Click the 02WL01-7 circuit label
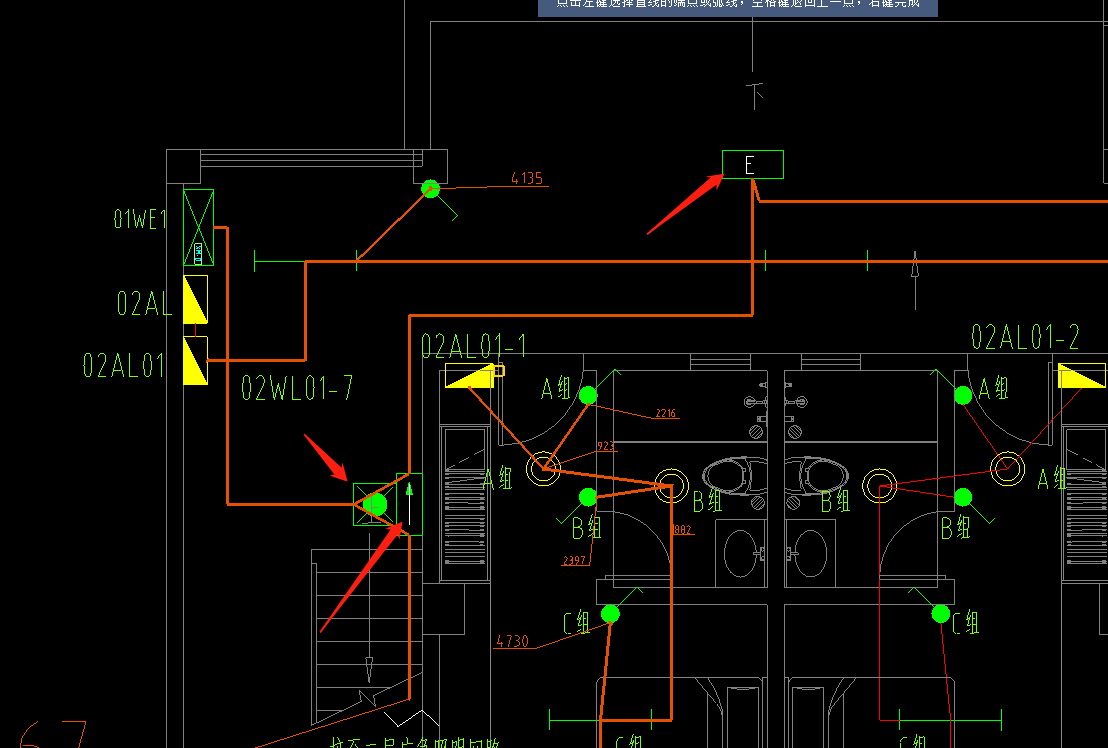This screenshot has width=1108, height=748. click(x=297, y=388)
